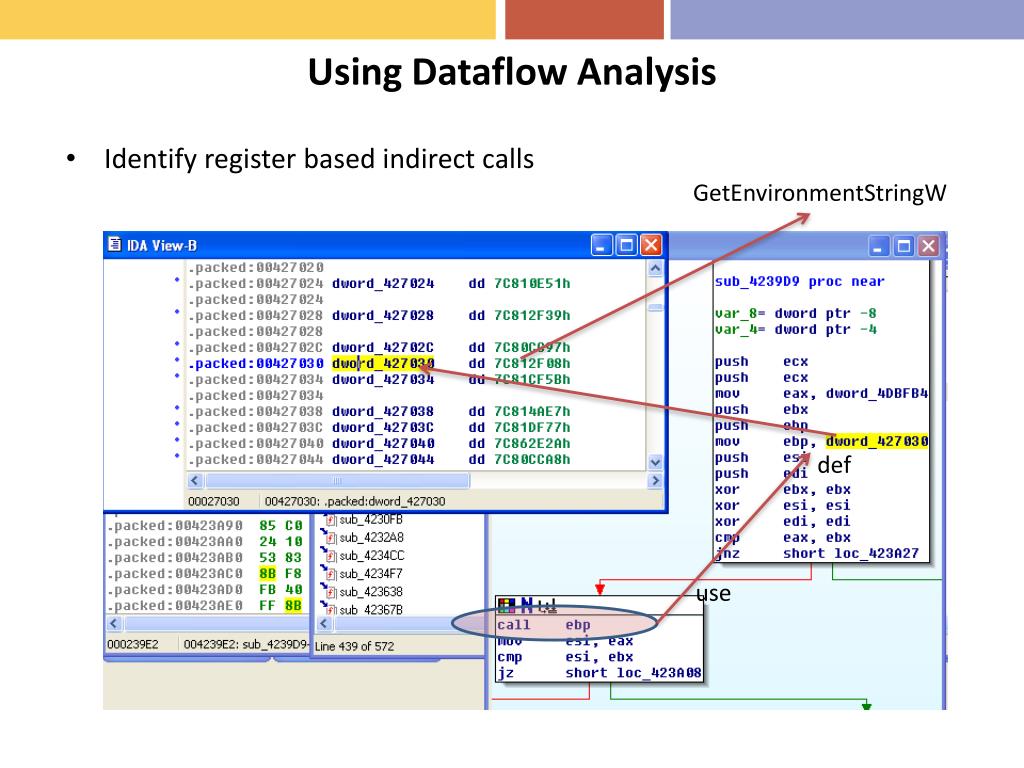This screenshot has height=768, width=1024.
Task: Click the IDA View-B horizontal scrollbar thumb
Action: click(x=337, y=481)
